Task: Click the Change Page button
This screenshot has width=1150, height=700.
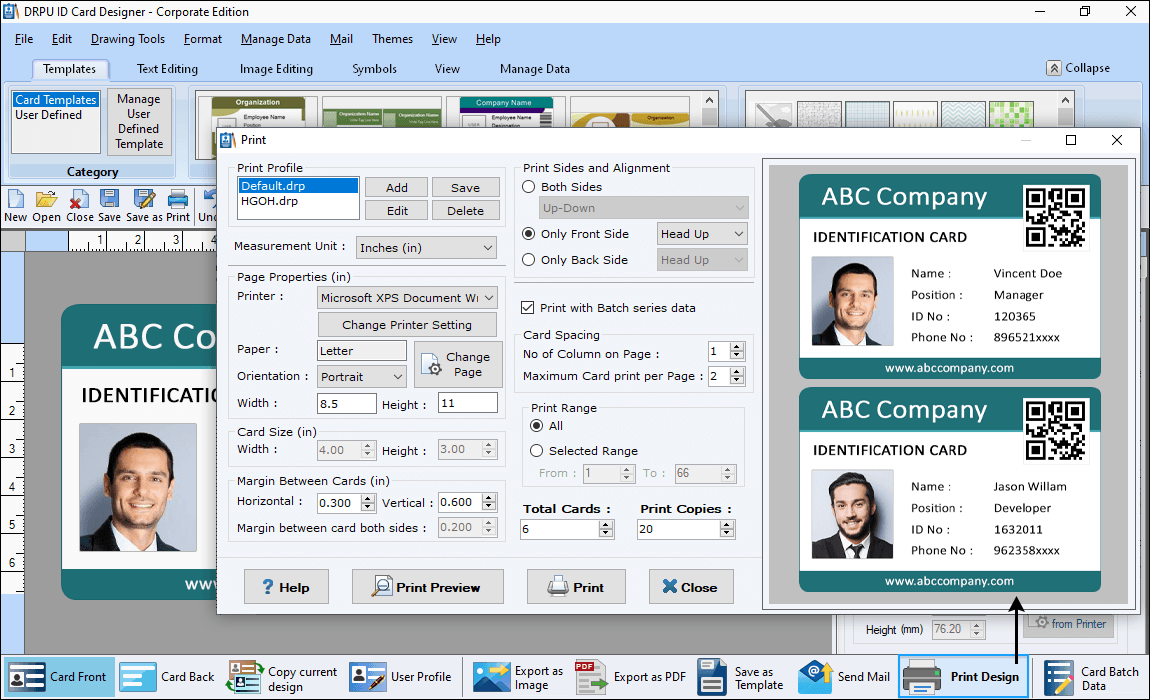Action: pyautogui.click(x=458, y=364)
